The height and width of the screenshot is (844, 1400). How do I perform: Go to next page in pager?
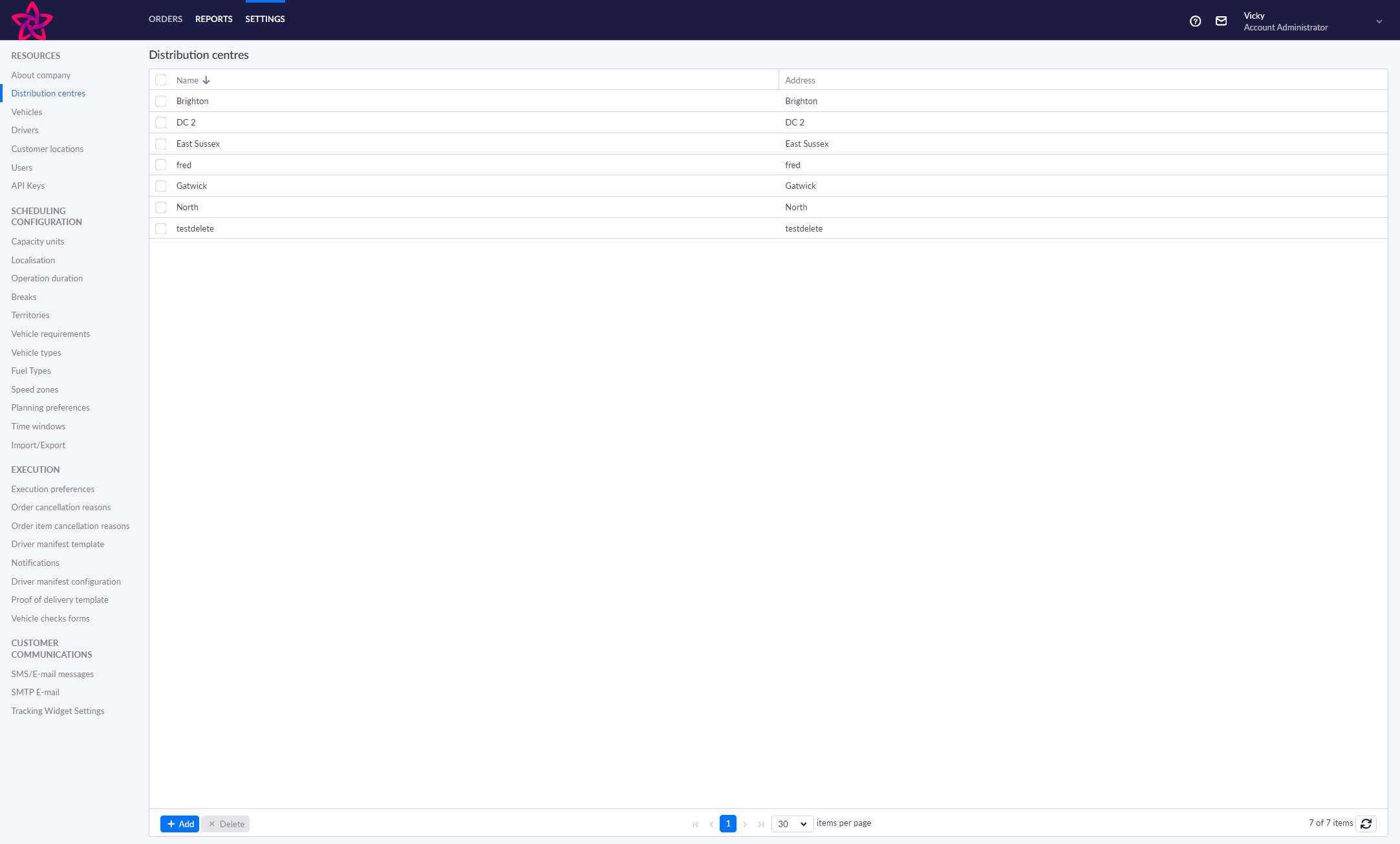pos(745,824)
